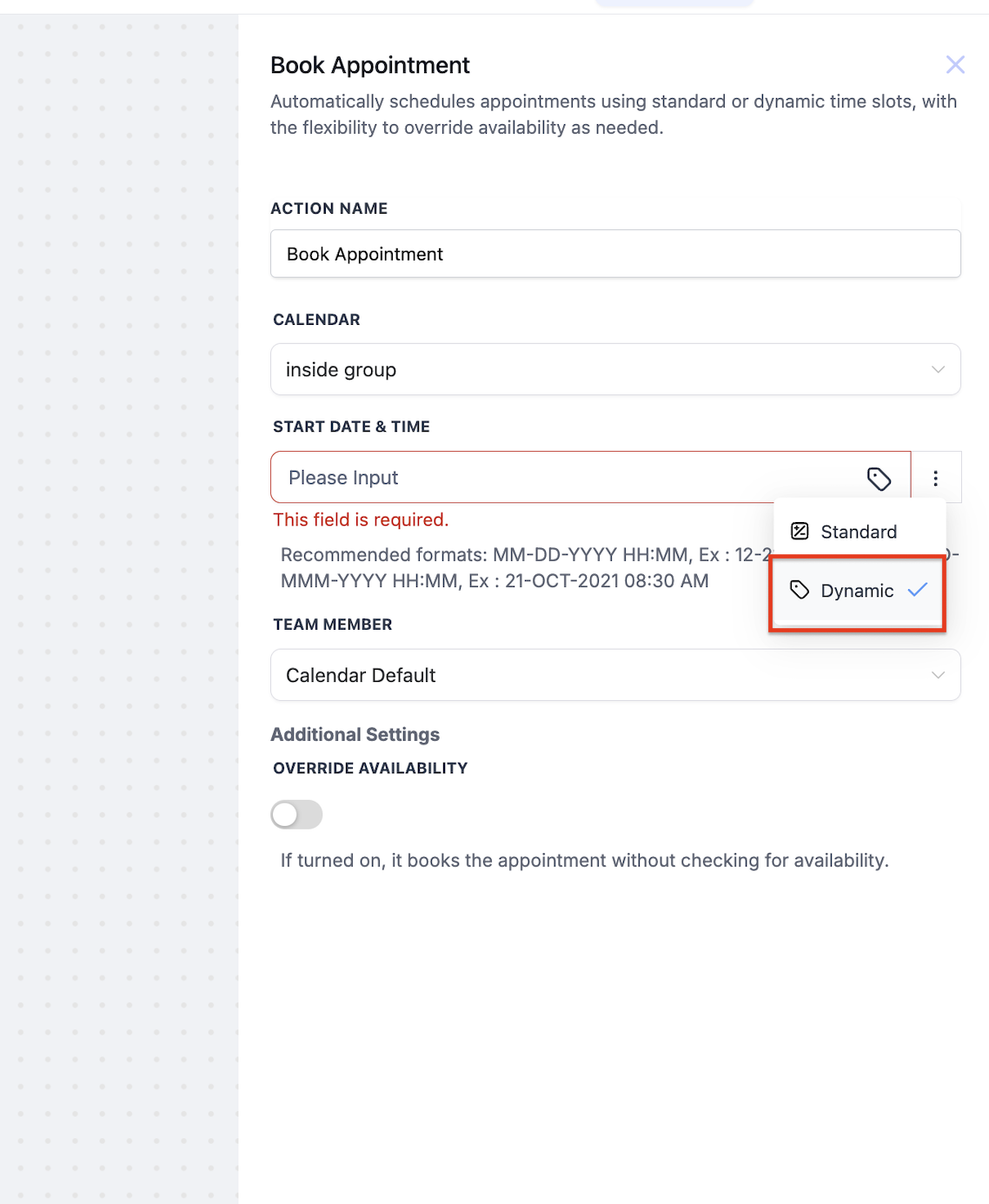Focus the "Please Input" start date field
989x1204 pixels.
(x=565, y=478)
